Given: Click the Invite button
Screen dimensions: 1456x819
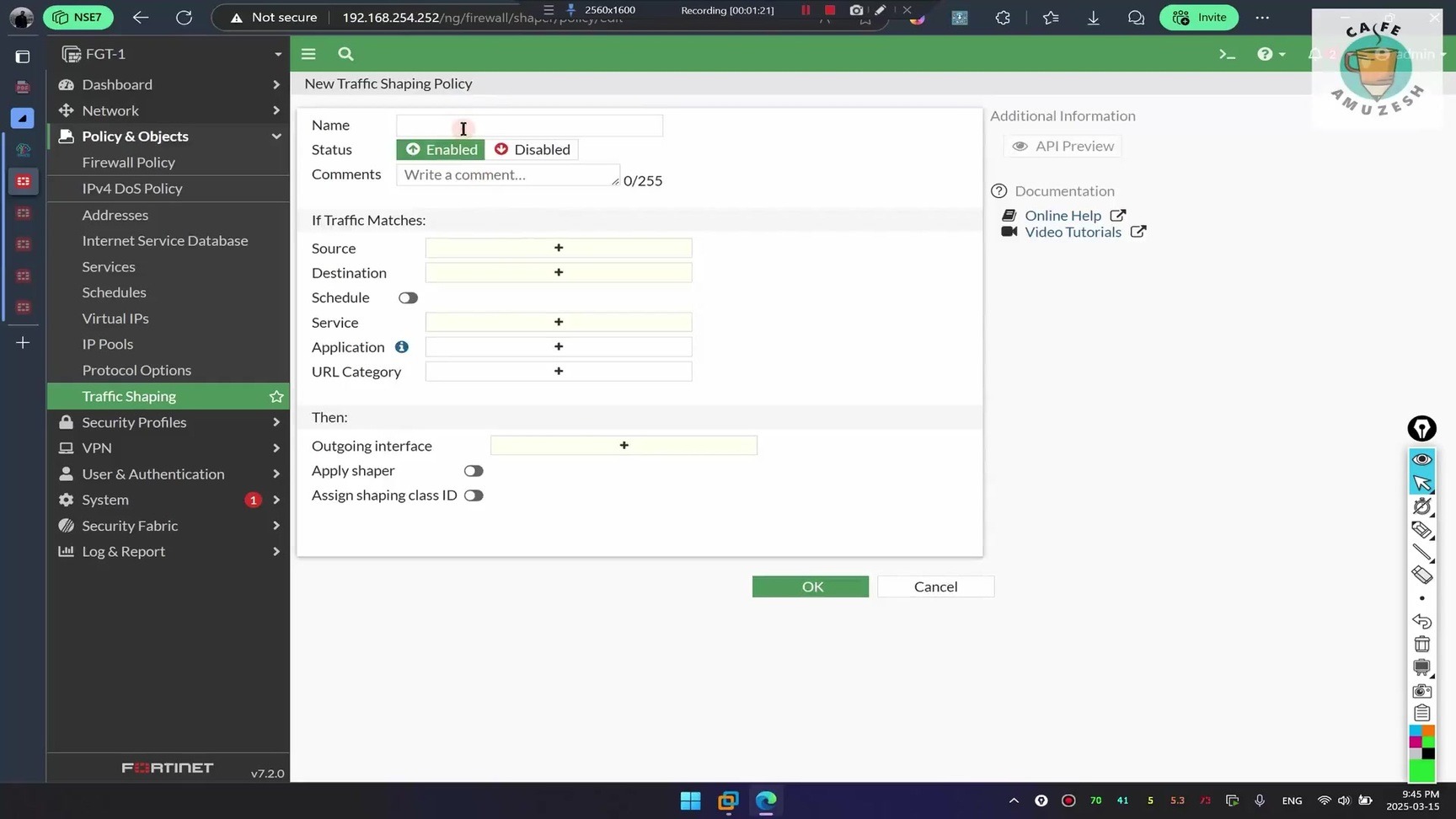Looking at the screenshot, I should (x=1200, y=17).
